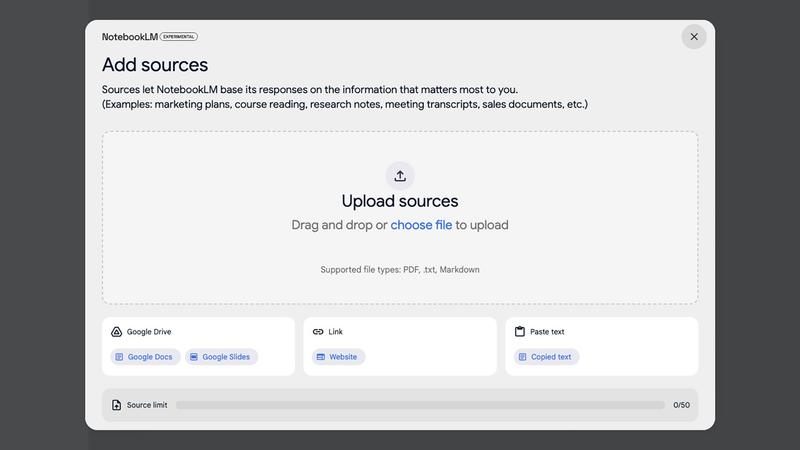
Task: Click the Source limit document icon
Action: click(x=116, y=405)
